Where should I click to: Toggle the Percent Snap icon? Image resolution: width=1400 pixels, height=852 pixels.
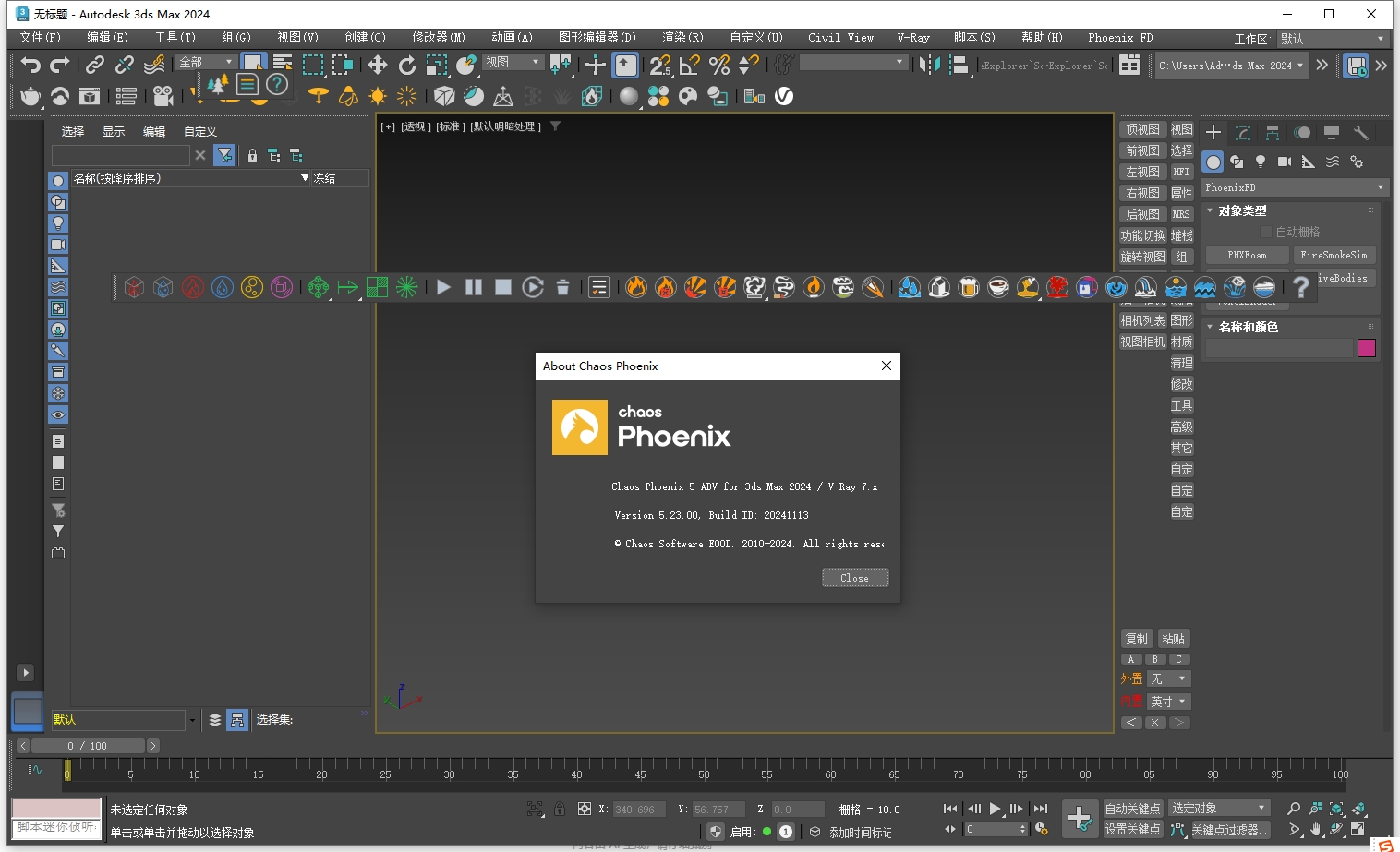(719, 65)
